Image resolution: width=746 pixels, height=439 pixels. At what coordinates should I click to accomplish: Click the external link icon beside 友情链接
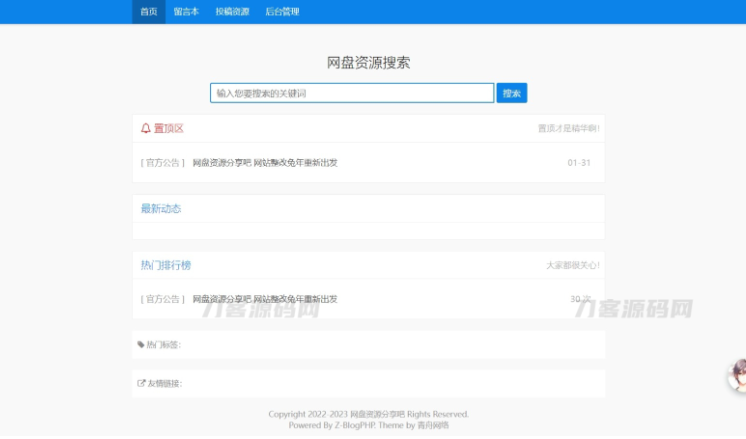(x=141, y=383)
